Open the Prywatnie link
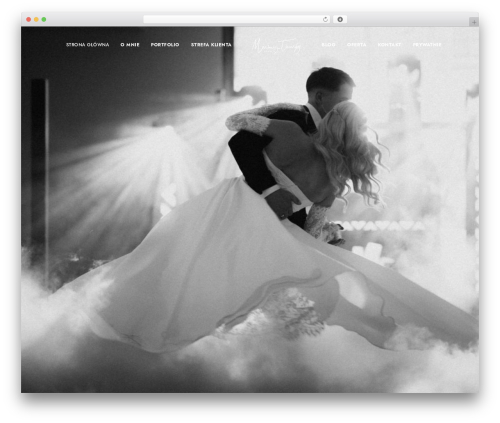 (x=427, y=45)
